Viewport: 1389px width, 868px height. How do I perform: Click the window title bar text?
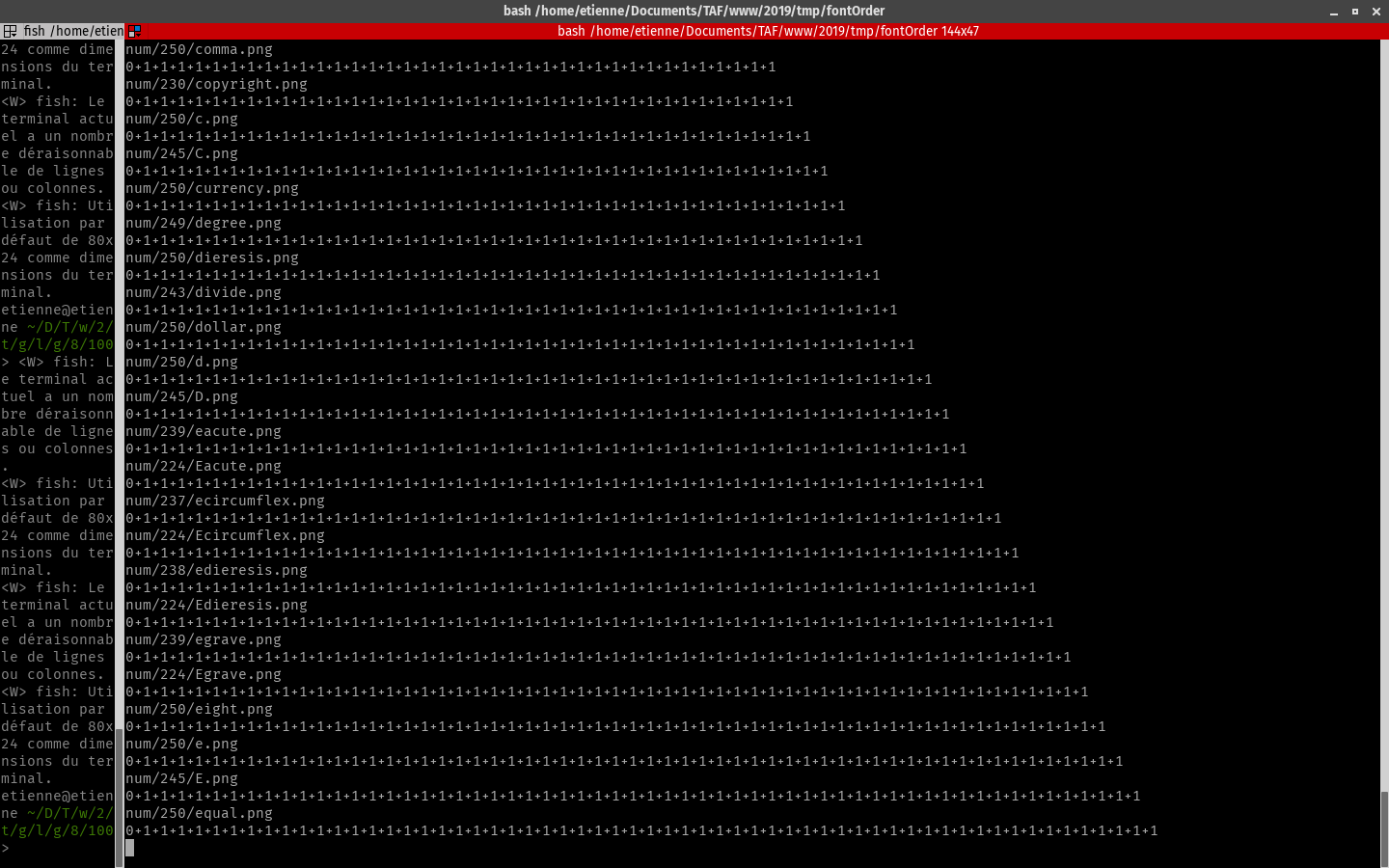(x=694, y=11)
